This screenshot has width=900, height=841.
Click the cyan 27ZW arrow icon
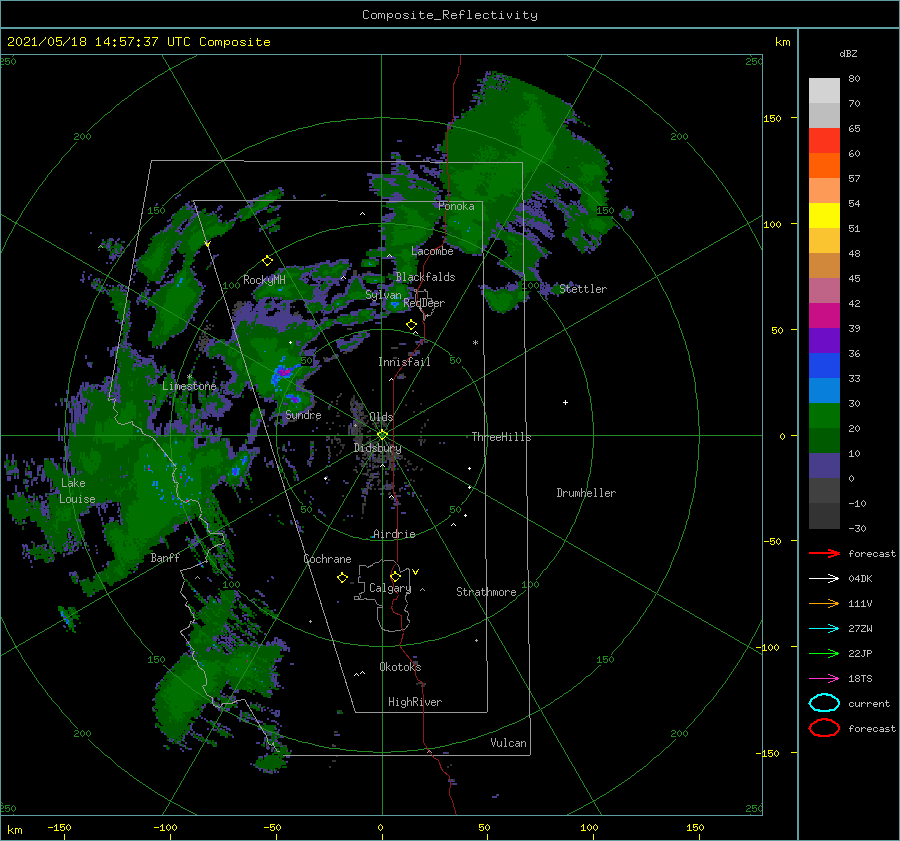click(x=824, y=629)
